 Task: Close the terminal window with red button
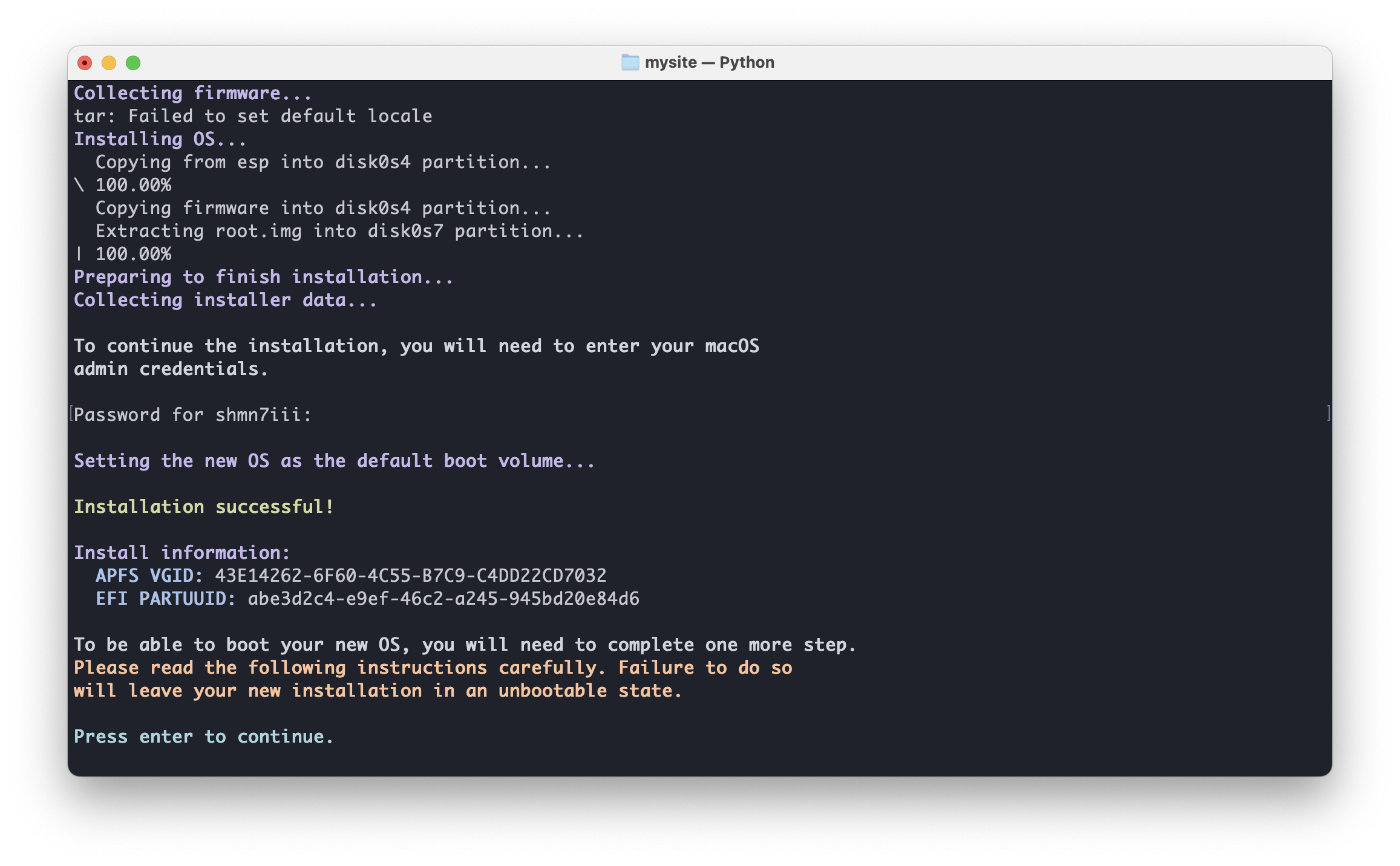click(85, 63)
